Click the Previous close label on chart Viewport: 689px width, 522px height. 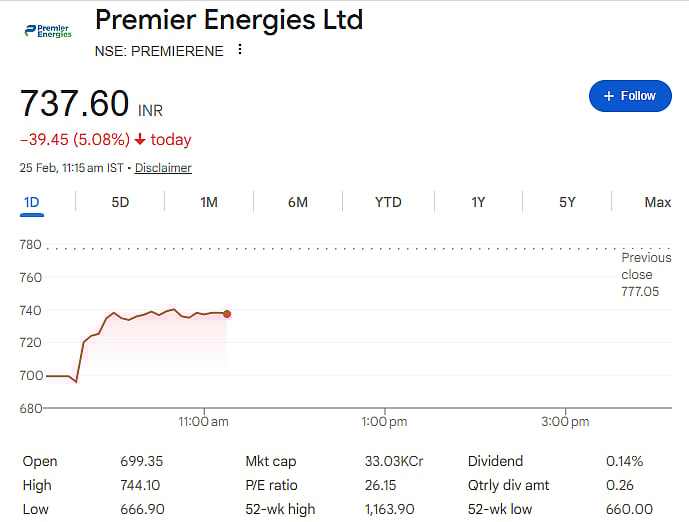click(x=646, y=266)
